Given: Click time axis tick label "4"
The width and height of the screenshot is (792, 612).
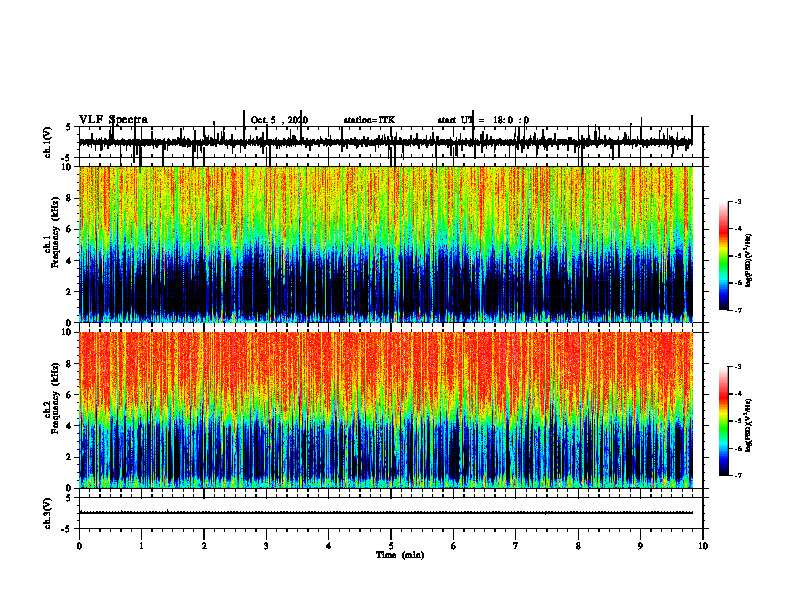Looking at the screenshot, I should tap(329, 546).
